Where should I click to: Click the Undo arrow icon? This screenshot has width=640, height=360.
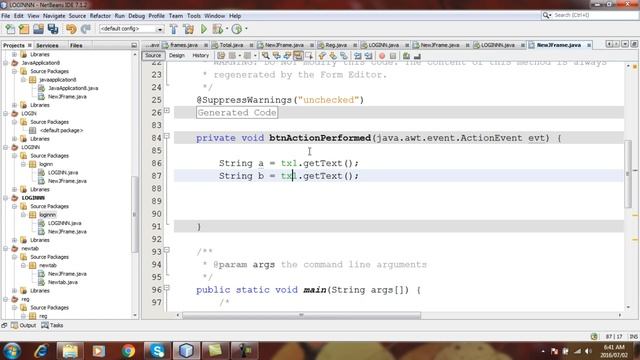[71, 29]
